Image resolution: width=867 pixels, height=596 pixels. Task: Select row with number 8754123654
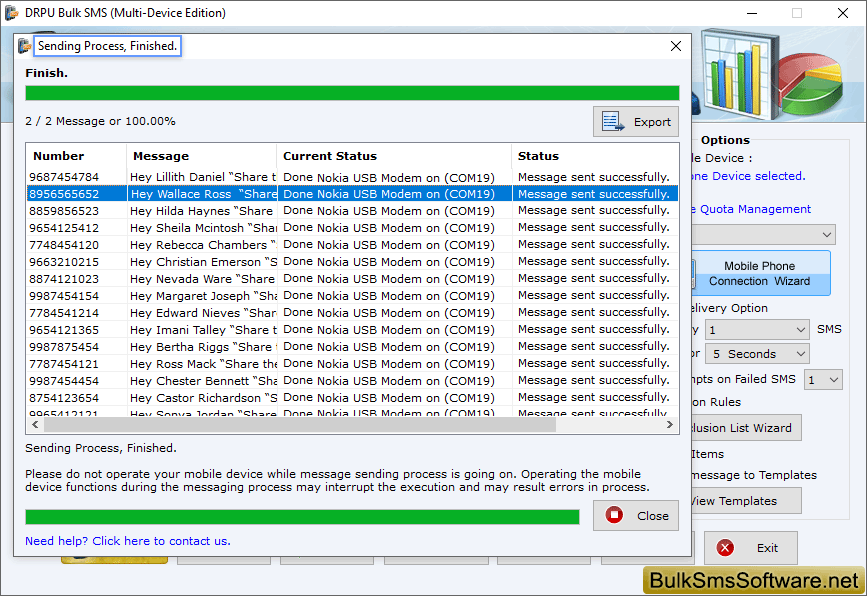tap(352, 398)
